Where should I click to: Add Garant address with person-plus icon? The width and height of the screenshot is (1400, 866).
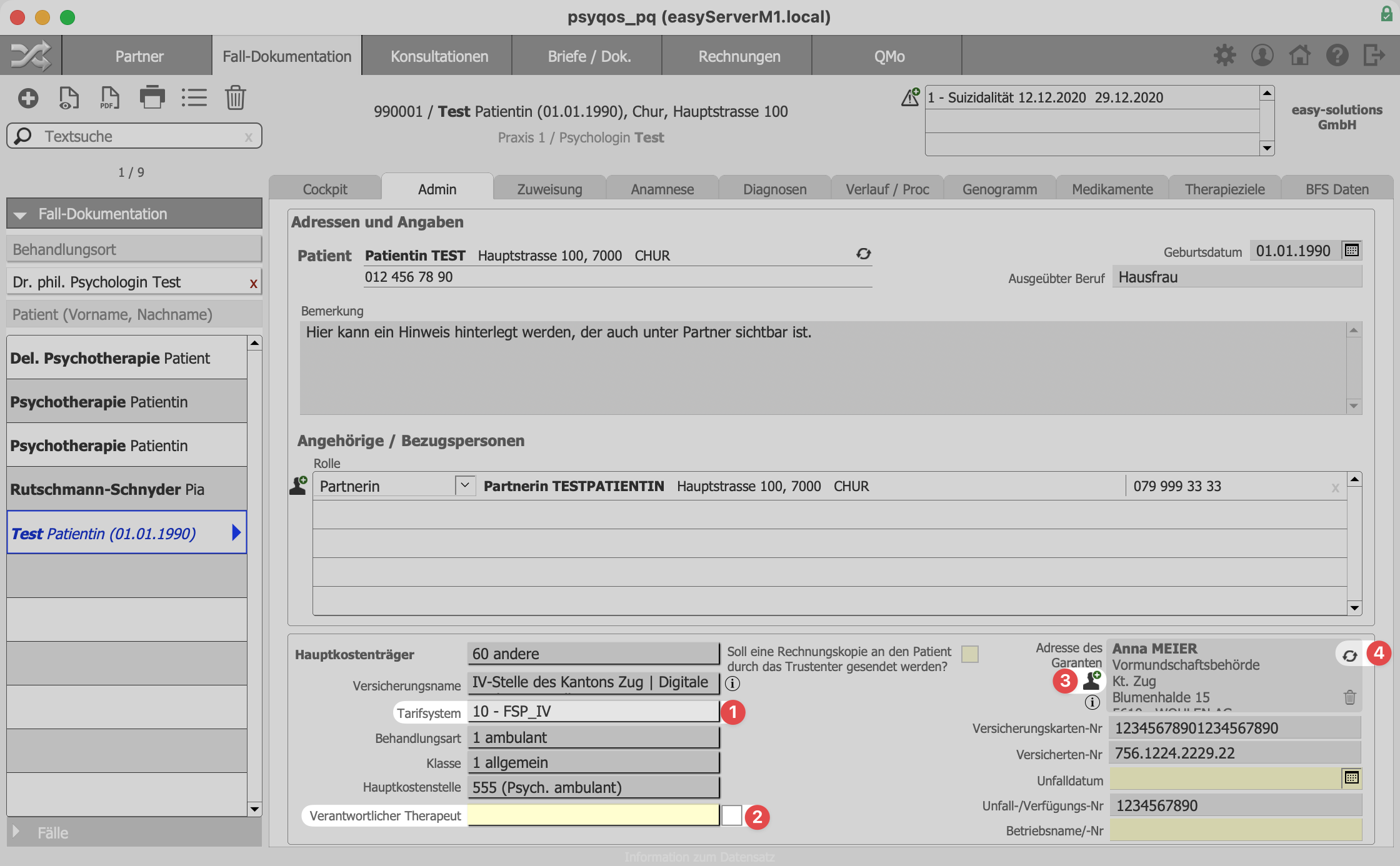[x=1092, y=680]
